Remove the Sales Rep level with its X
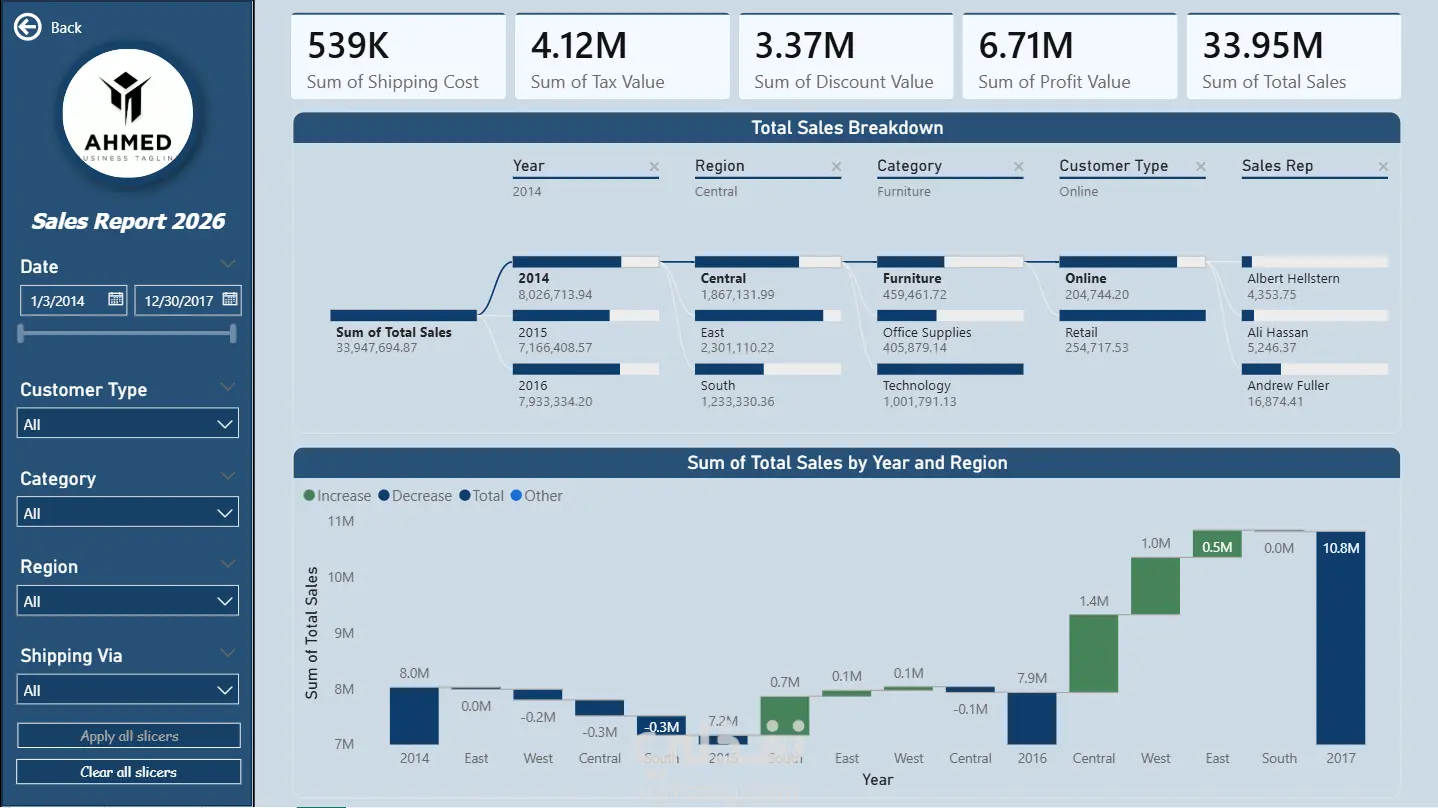Viewport: 1438px width, 808px height. [x=1383, y=167]
